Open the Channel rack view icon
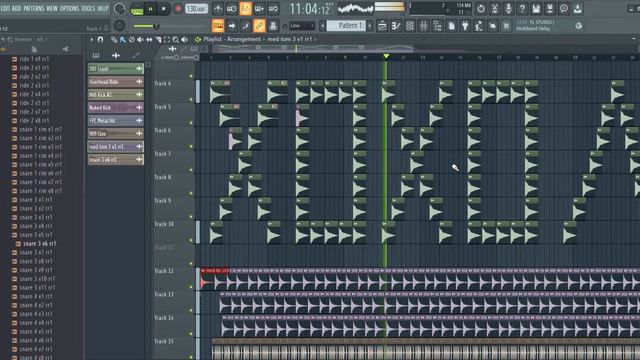640x360 pixels. [x=410, y=26]
